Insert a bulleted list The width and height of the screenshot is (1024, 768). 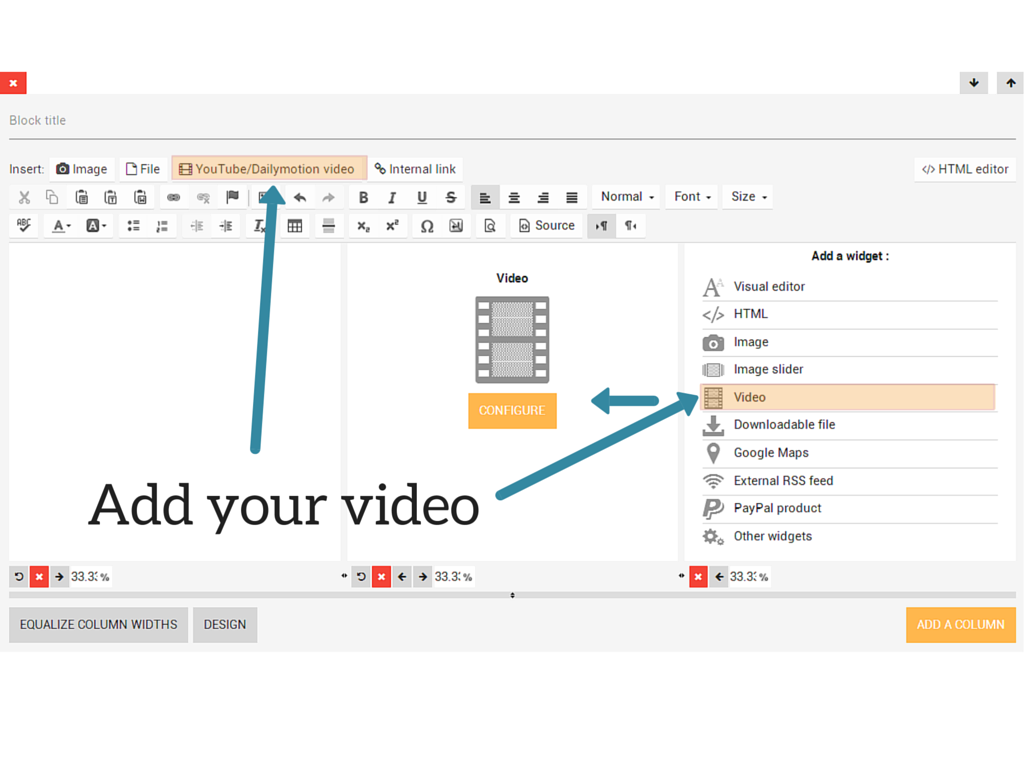(x=133, y=226)
